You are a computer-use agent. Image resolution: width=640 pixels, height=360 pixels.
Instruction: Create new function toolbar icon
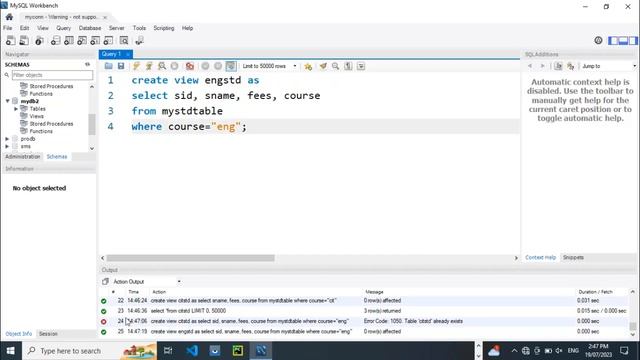pos(108,40)
